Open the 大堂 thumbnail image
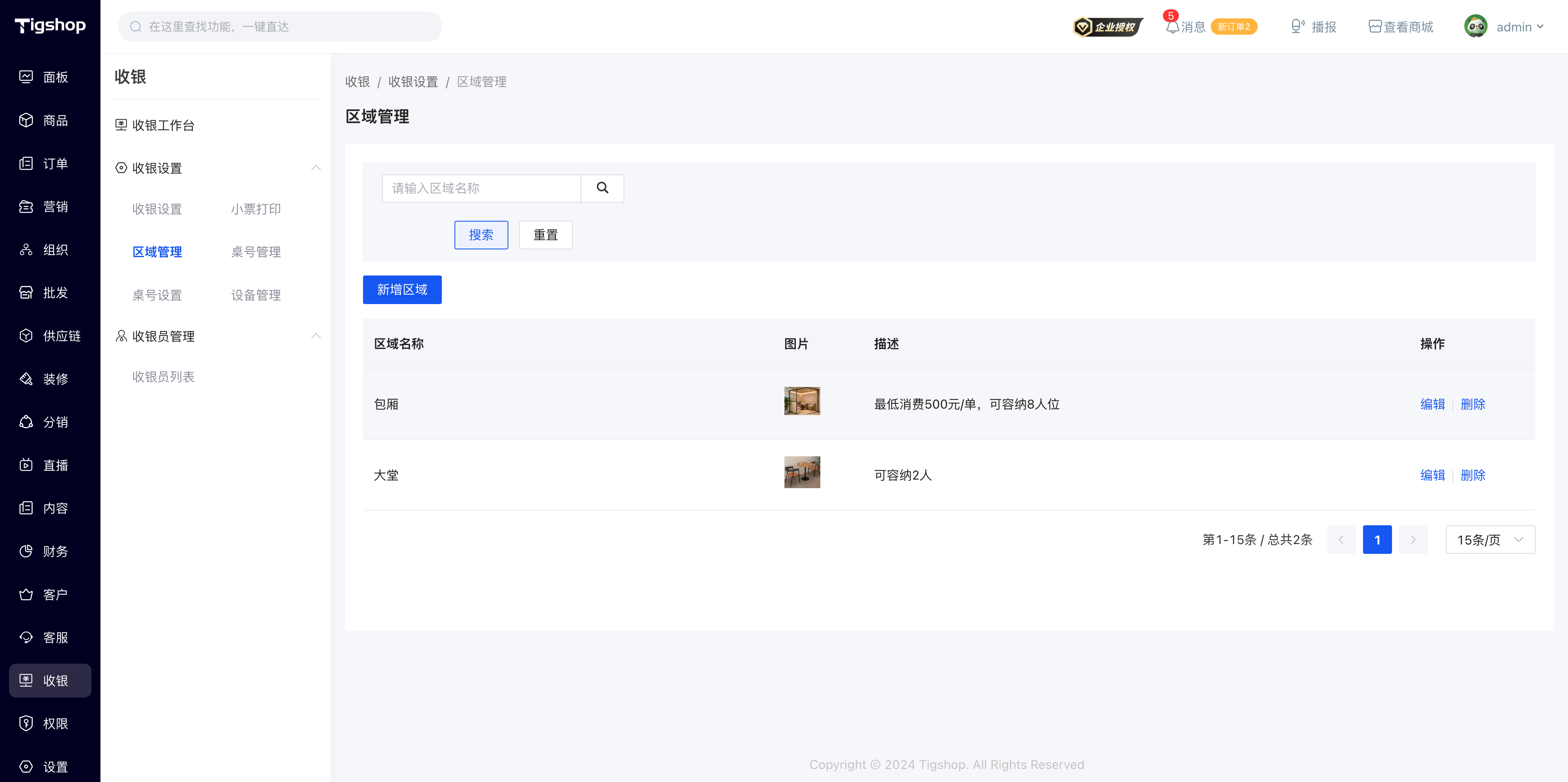Viewport: 1568px width, 782px height. (x=802, y=472)
